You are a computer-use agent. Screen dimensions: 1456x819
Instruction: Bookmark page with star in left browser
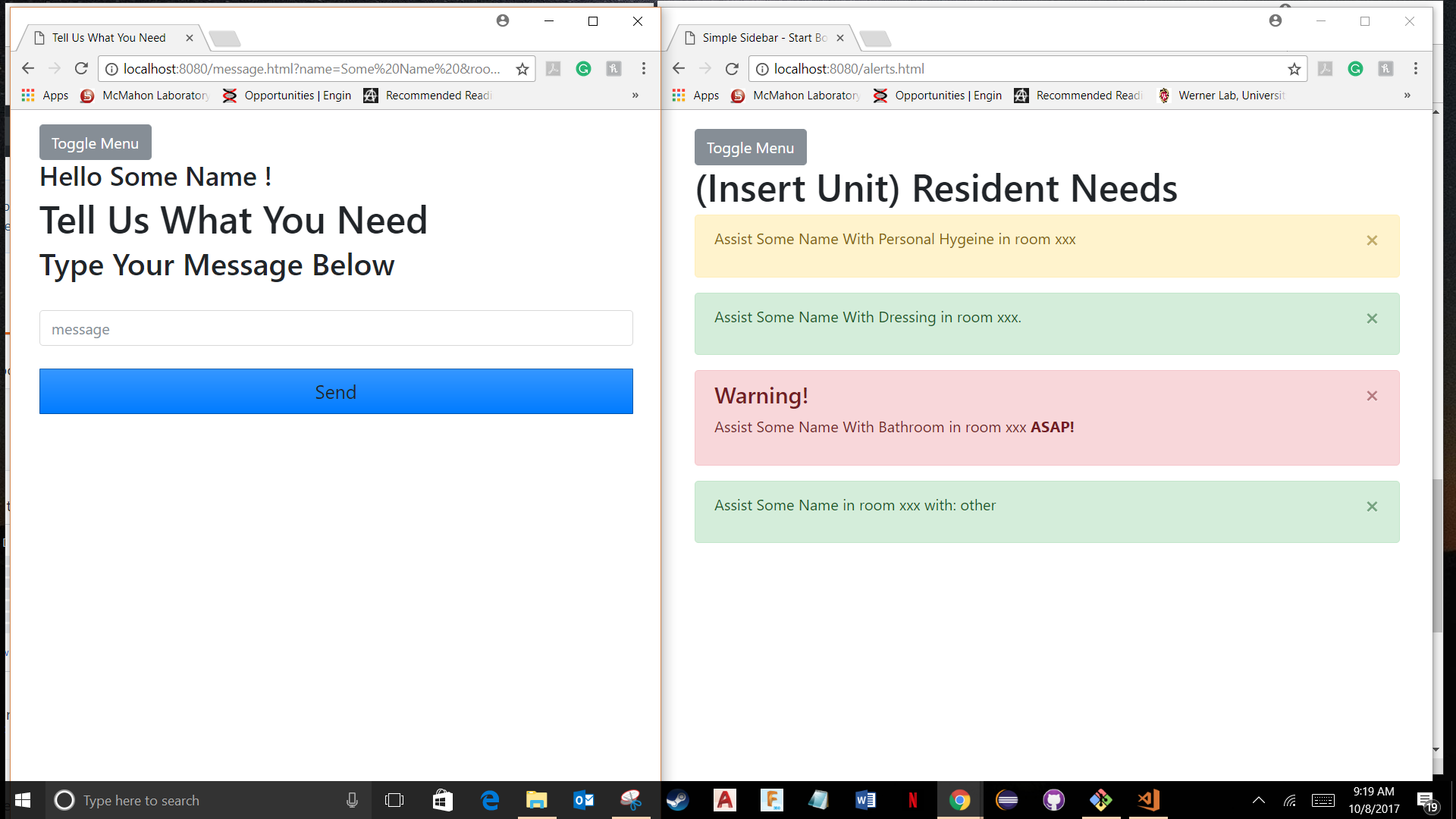click(x=522, y=69)
